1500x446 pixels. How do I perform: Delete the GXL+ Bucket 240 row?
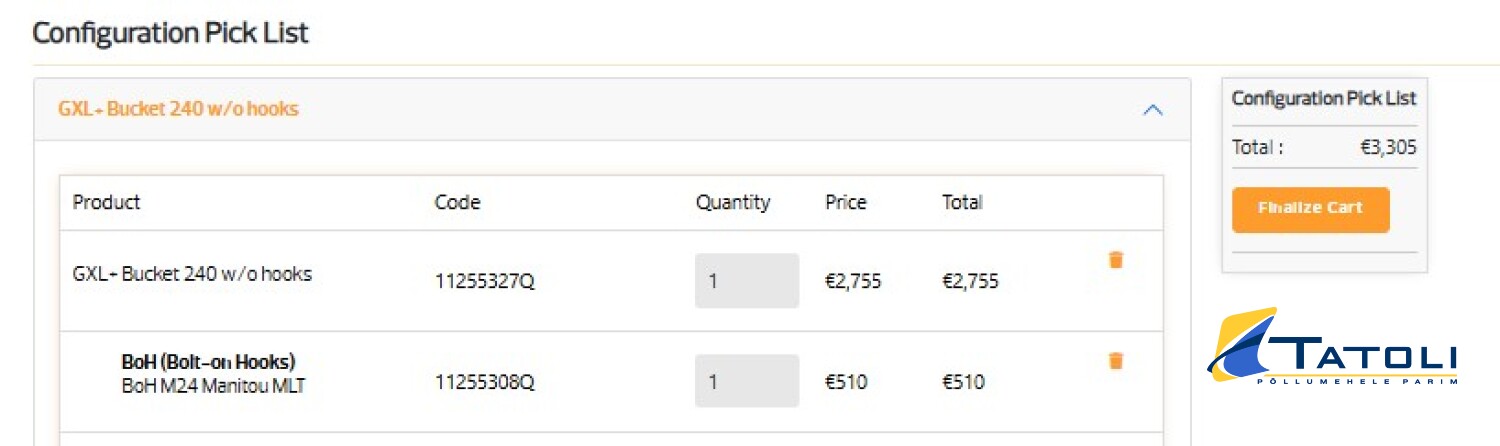pos(1116,260)
